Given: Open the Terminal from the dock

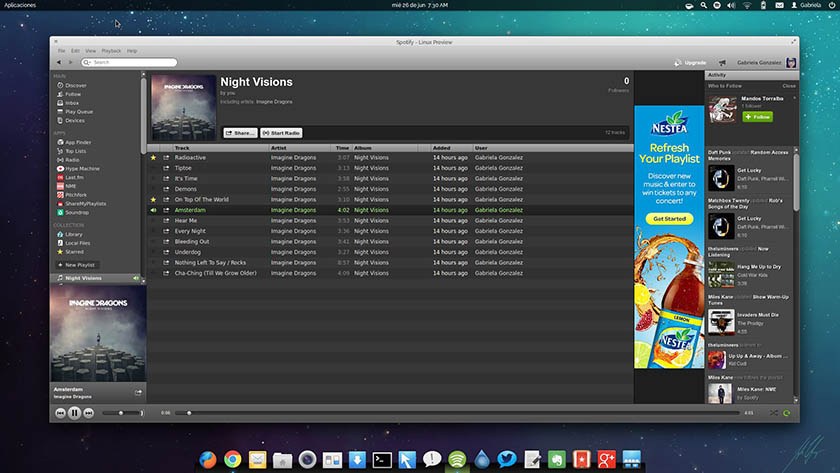Looking at the screenshot, I should (x=382, y=460).
